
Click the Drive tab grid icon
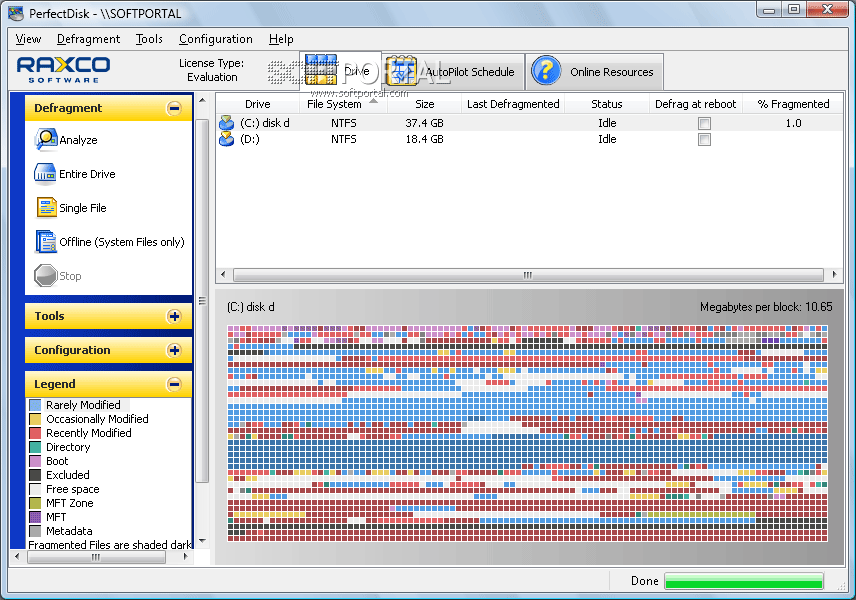tap(321, 70)
